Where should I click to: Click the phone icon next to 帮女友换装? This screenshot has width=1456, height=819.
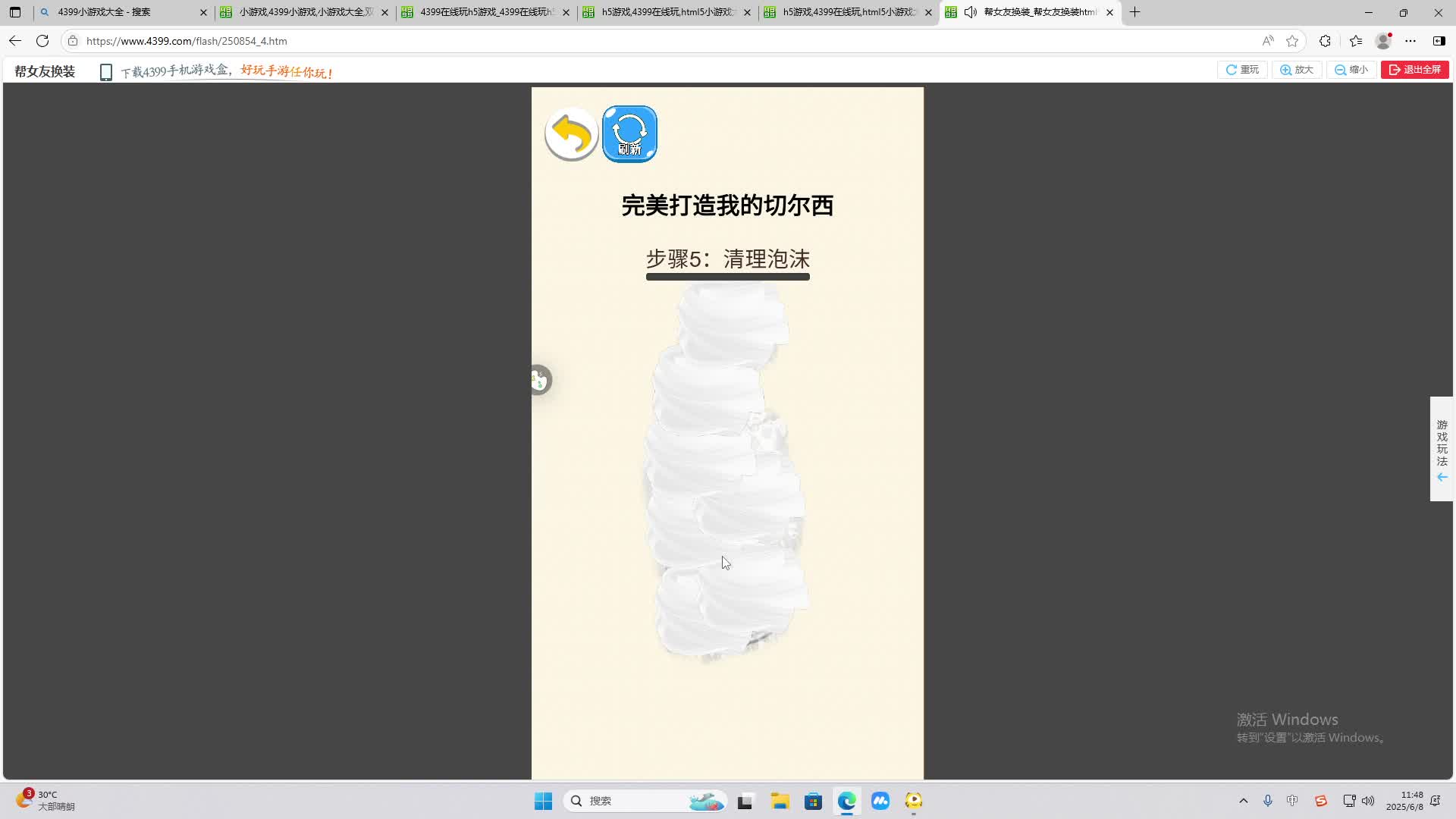[105, 71]
